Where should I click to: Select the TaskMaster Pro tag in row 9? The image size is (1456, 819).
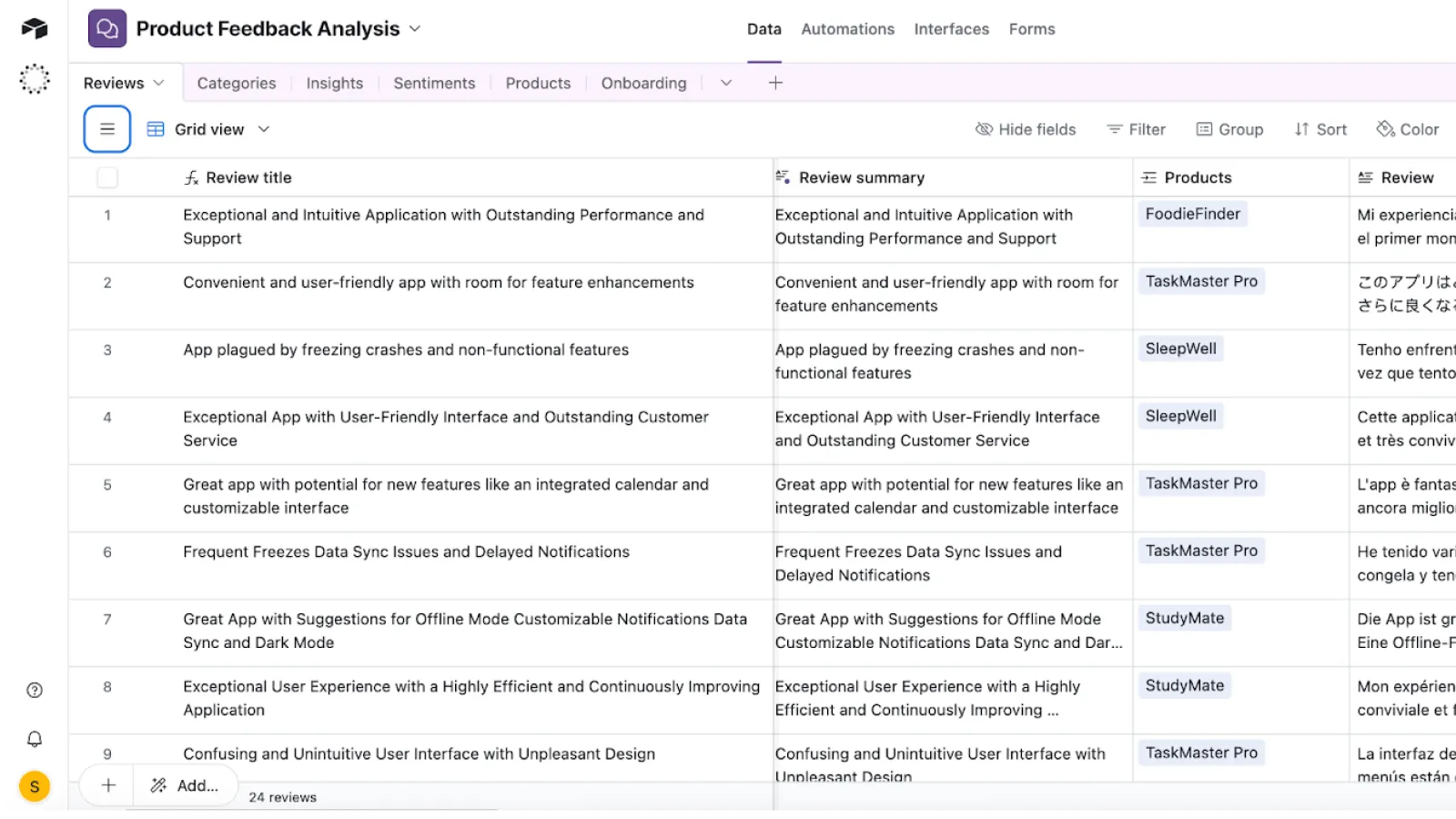pyautogui.click(x=1201, y=753)
